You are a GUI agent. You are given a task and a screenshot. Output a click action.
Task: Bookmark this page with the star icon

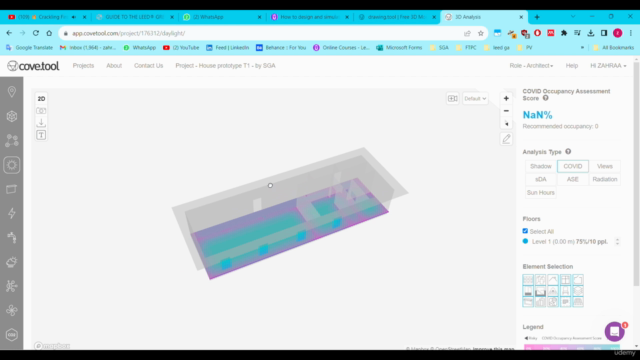(481, 33)
